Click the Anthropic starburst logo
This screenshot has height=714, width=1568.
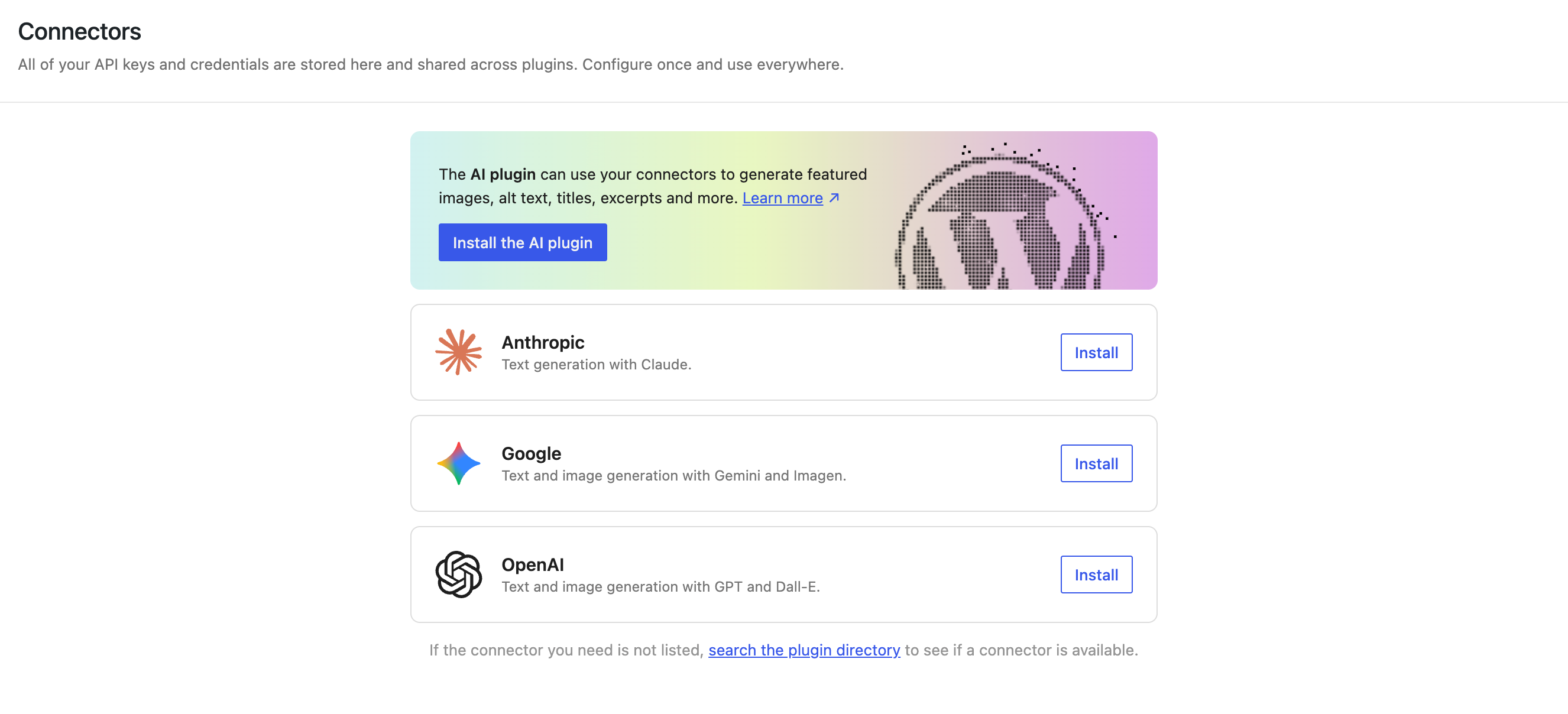[459, 352]
